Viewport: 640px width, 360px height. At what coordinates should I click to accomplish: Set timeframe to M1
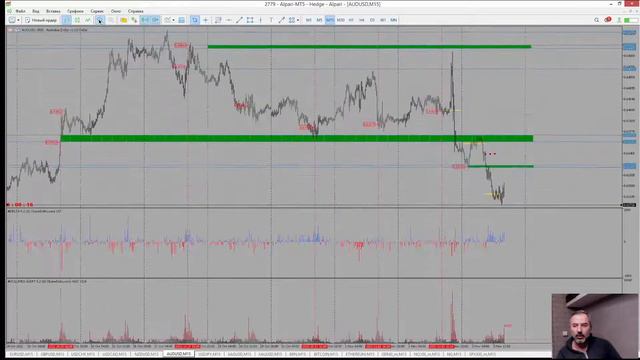click(309, 20)
